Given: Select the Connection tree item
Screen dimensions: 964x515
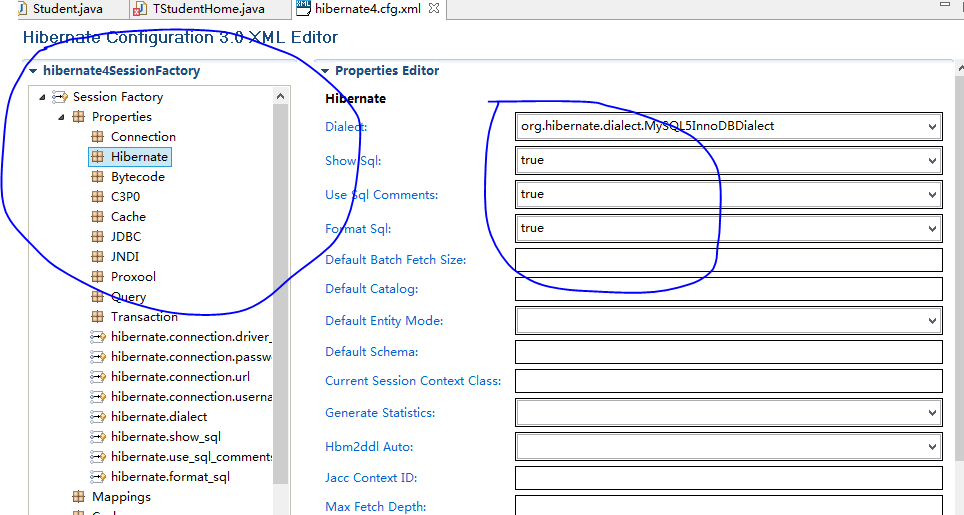Looking at the screenshot, I should pyautogui.click(x=143, y=136).
